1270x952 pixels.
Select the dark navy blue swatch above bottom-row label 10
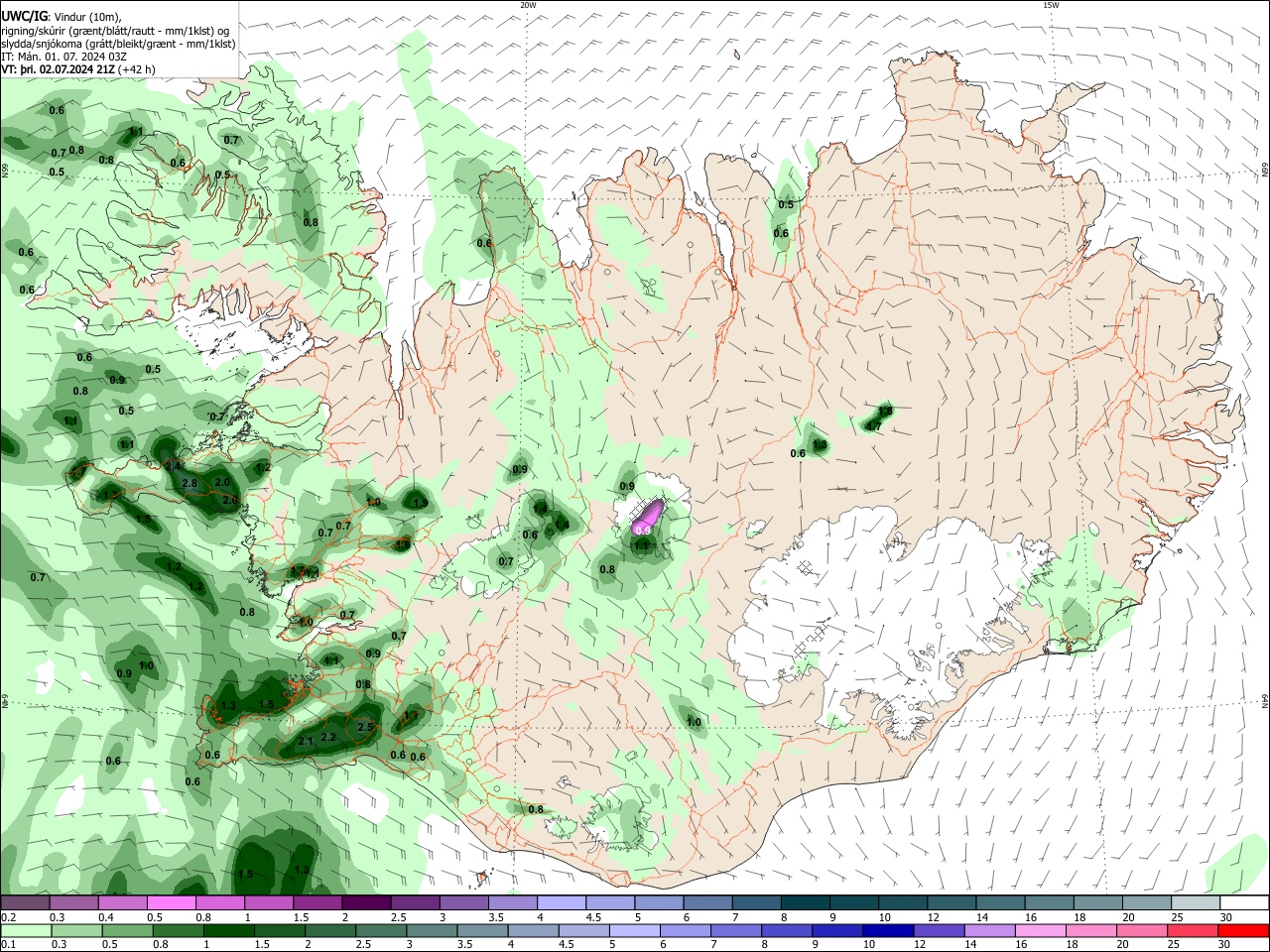click(x=888, y=930)
